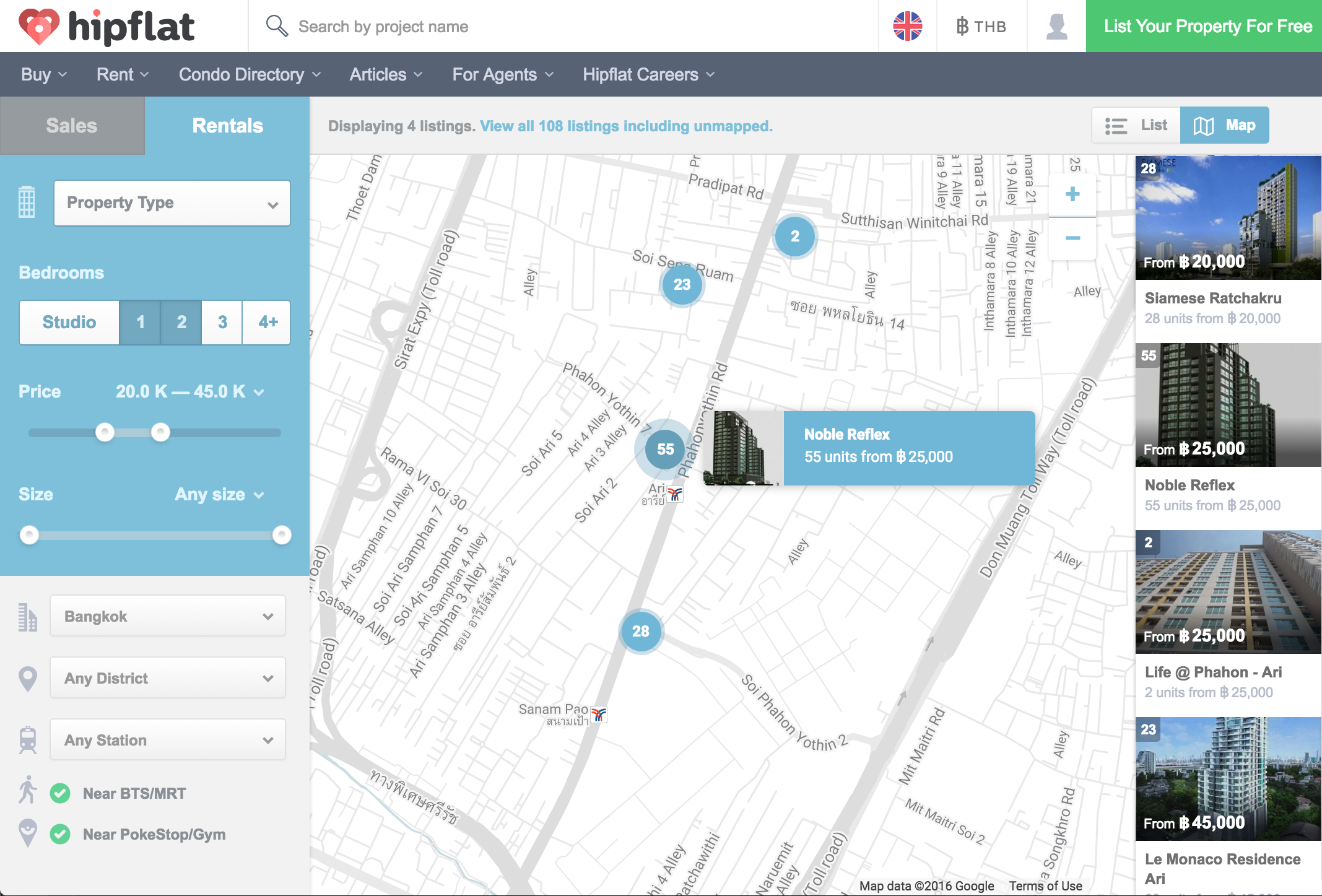
Task: Zoom in the map with plus
Action: (1072, 194)
